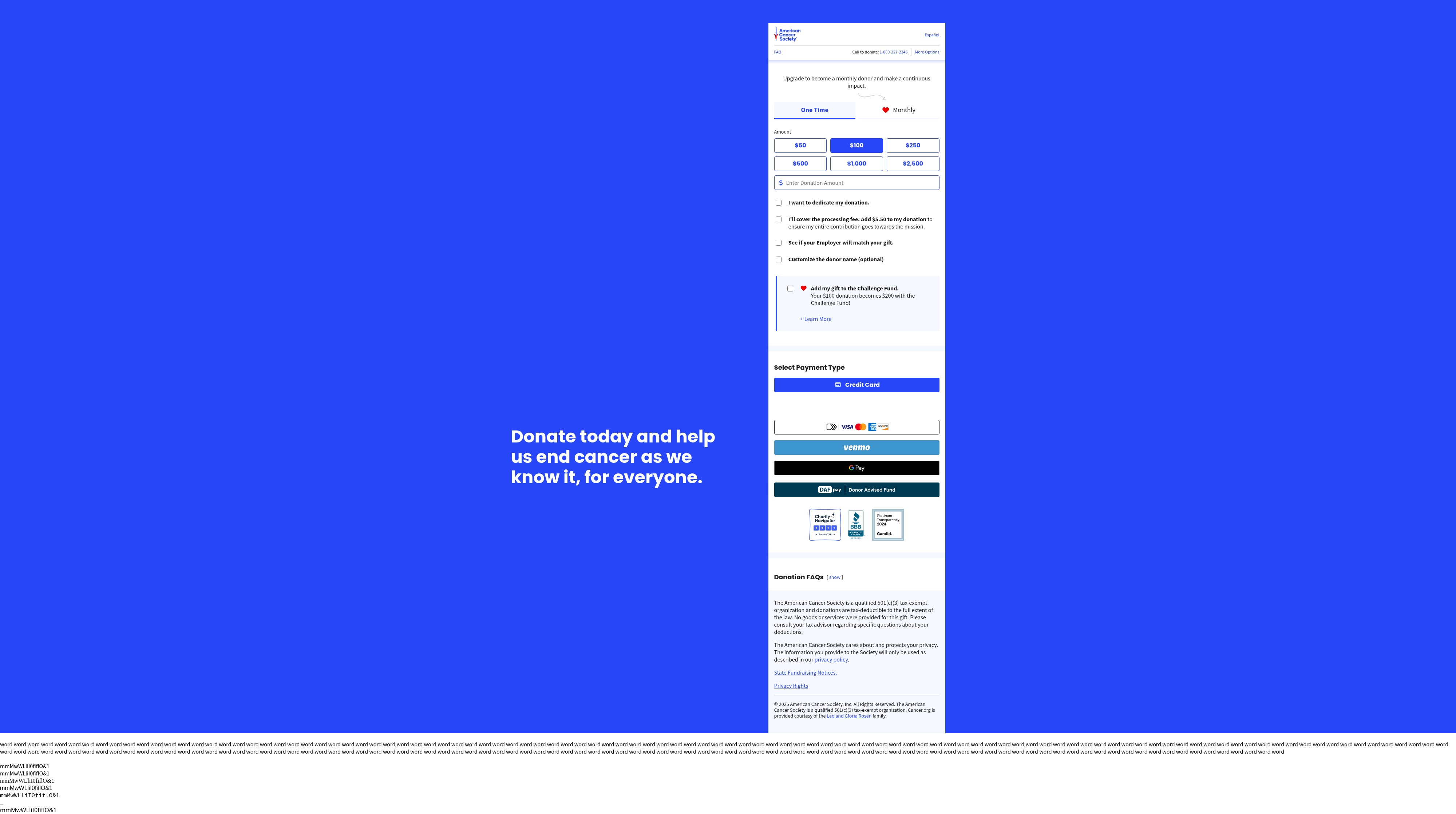The image size is (1456, 814).
Task: Switch language to Español
Action: pos(931,35)
